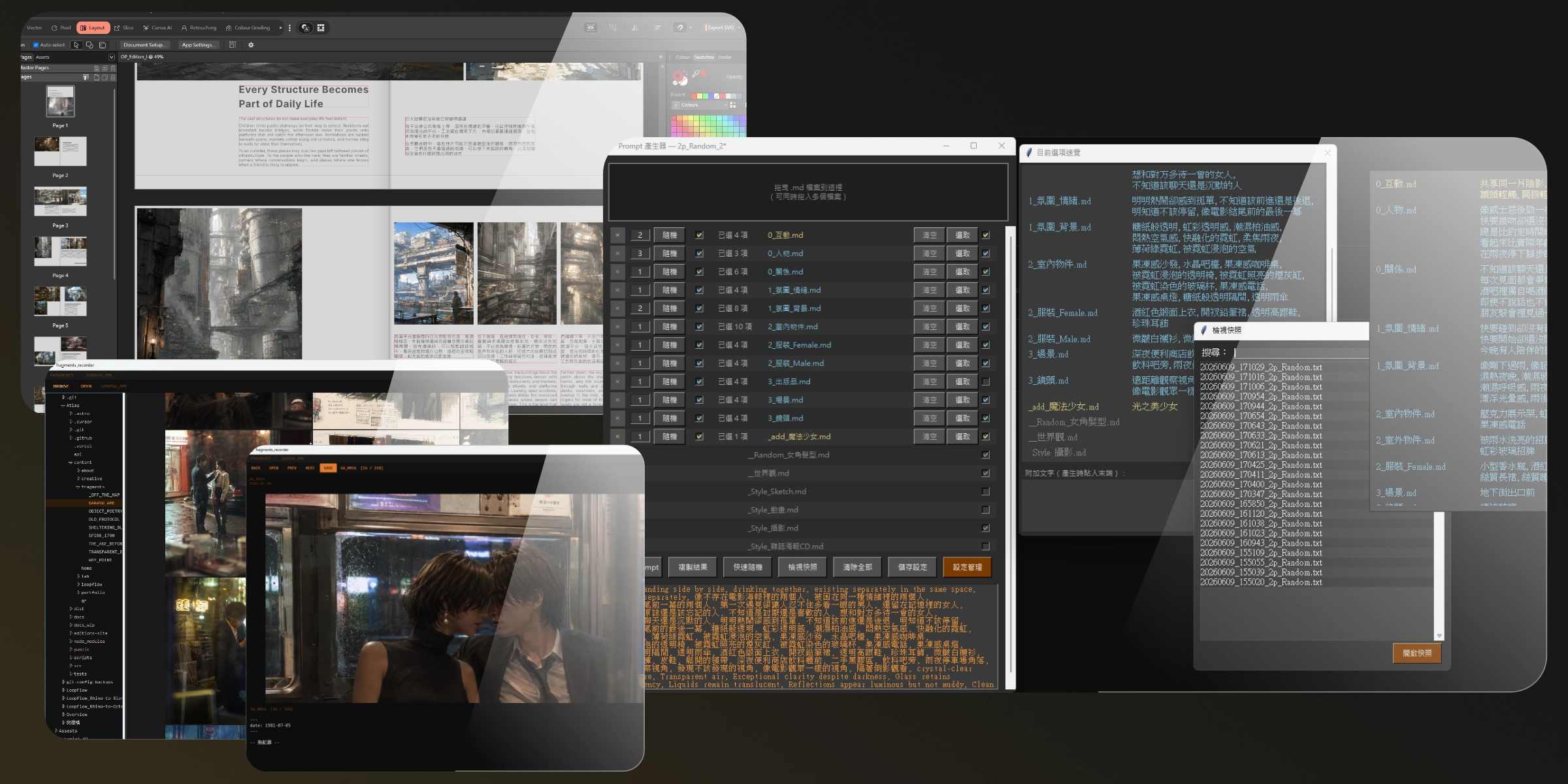The width and height of the screenshot is (1568, 784).
Task: Select GARASU_AME in the file tree
Action: pyautogui.click(x=101, y=503)
